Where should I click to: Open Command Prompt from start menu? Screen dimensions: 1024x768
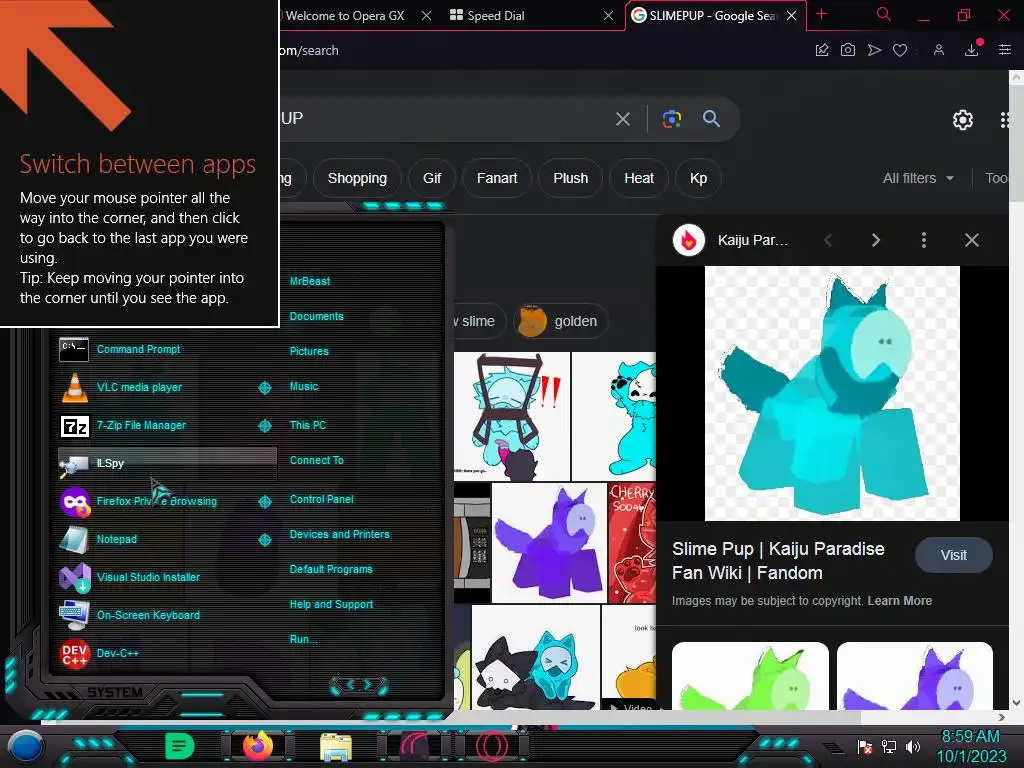[x=167, y=349]
